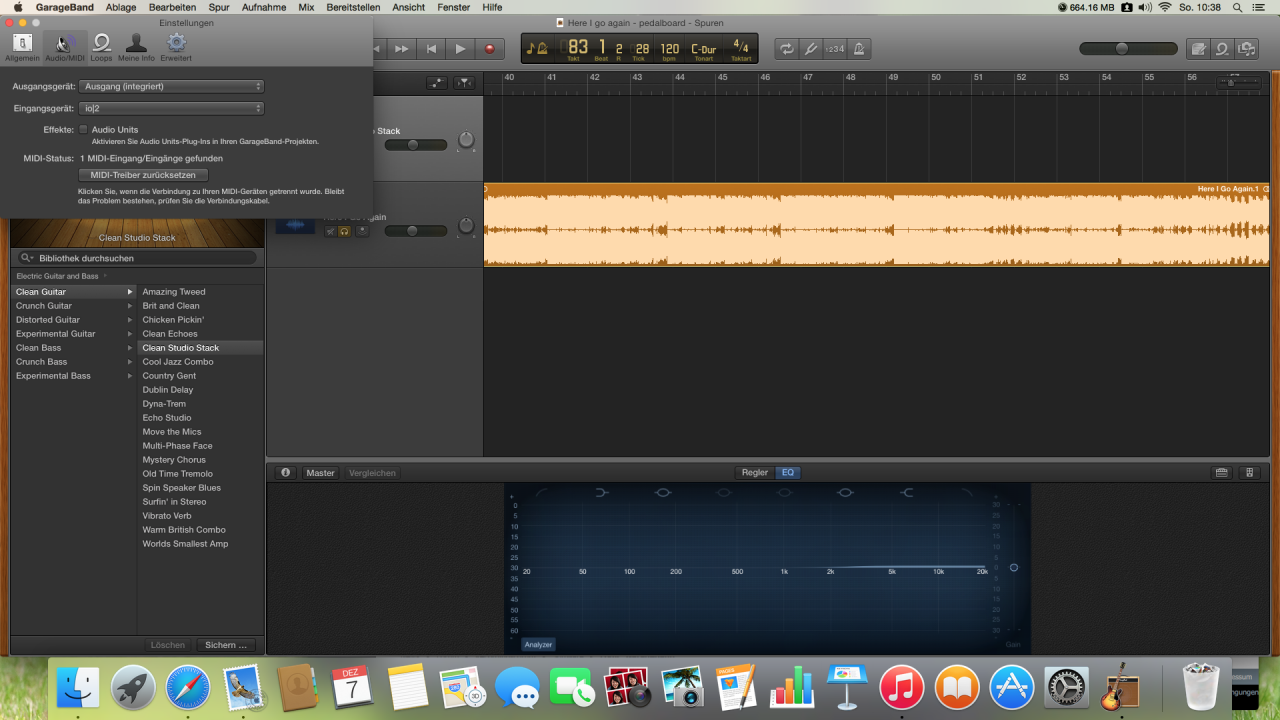Image resolution: width=1280 pixels, height=720 pixels.
Task: Open the media browser icon
Action: 1246,48
